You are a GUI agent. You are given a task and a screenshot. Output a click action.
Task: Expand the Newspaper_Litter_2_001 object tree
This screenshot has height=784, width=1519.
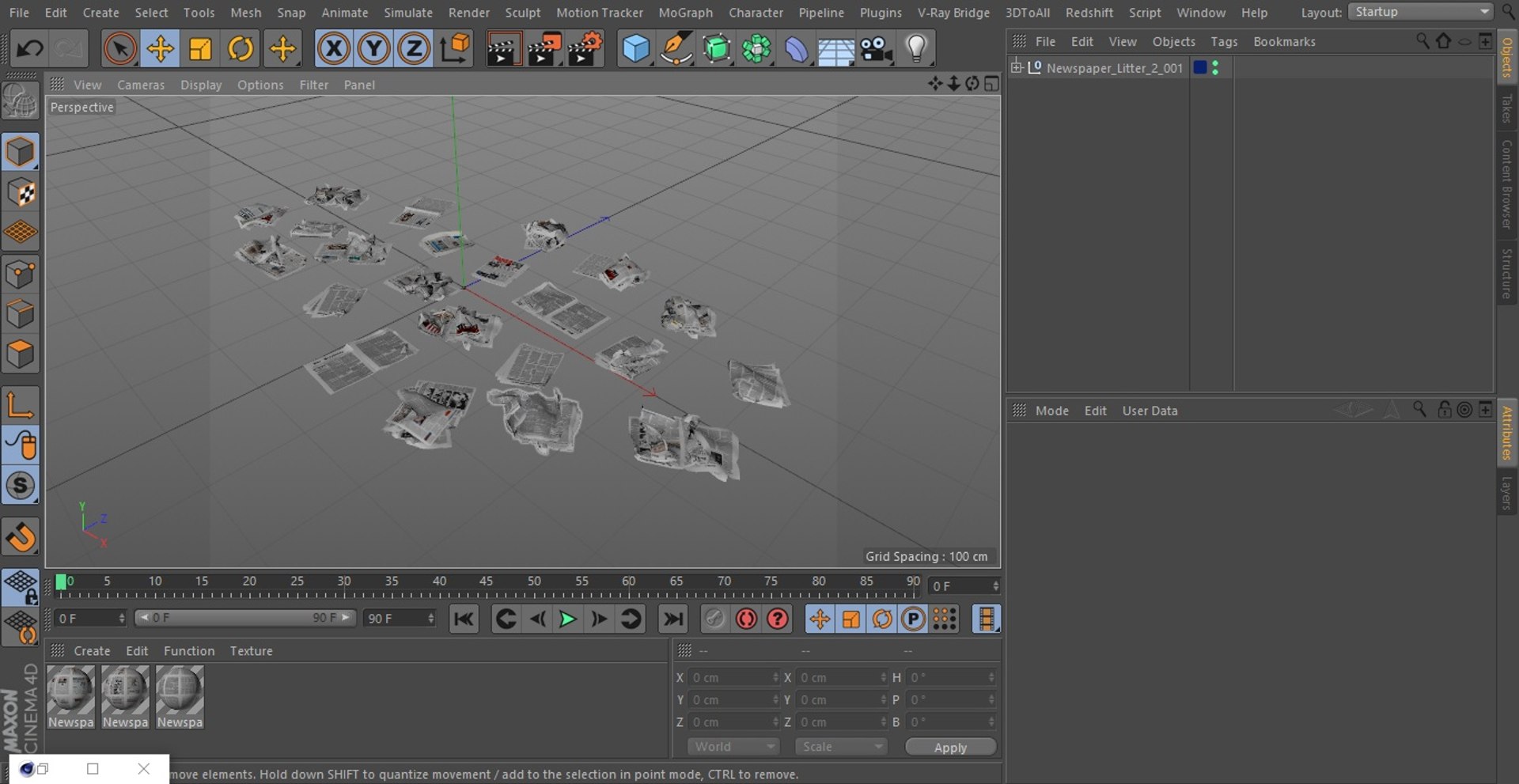[1017, 67]
